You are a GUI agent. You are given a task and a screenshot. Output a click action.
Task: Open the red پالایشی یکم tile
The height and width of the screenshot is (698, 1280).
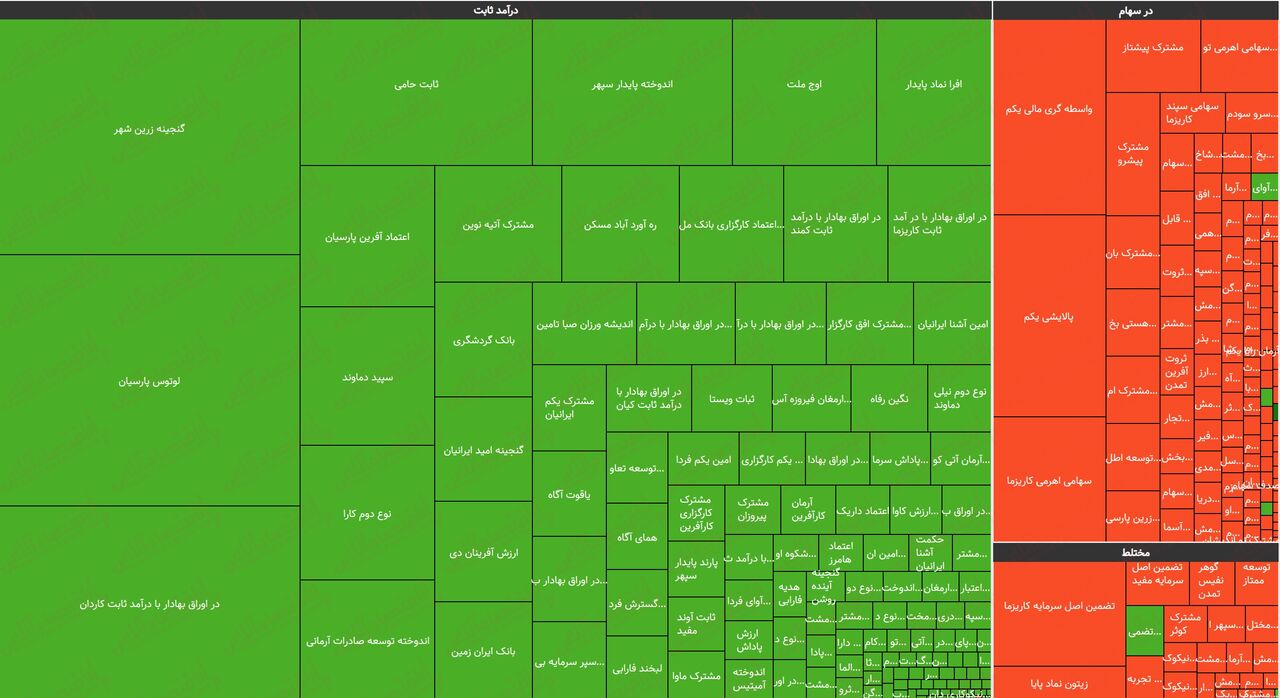click(x=1049, y=316)
